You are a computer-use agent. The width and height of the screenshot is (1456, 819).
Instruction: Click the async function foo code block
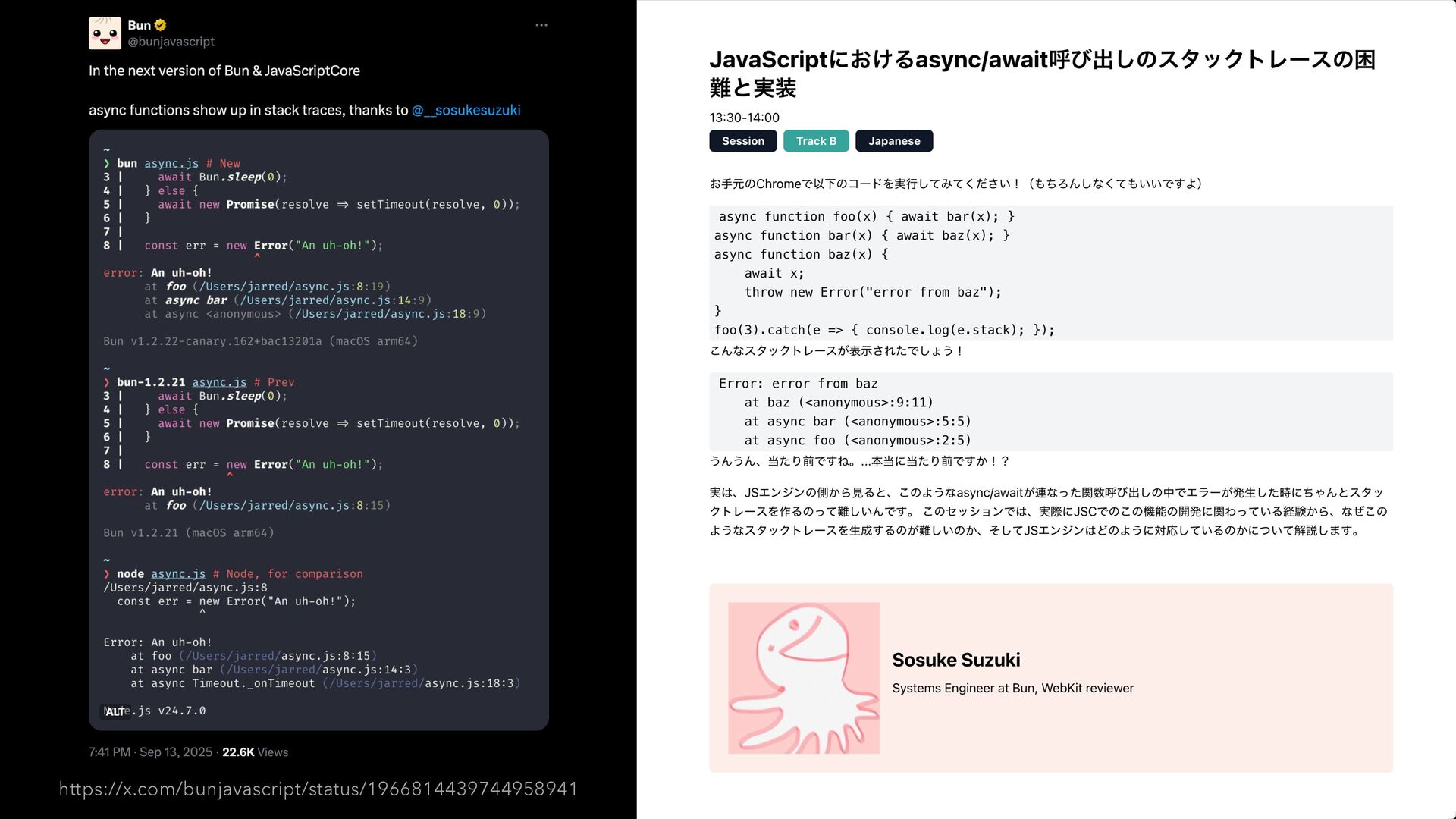(x=1050, y=273)
